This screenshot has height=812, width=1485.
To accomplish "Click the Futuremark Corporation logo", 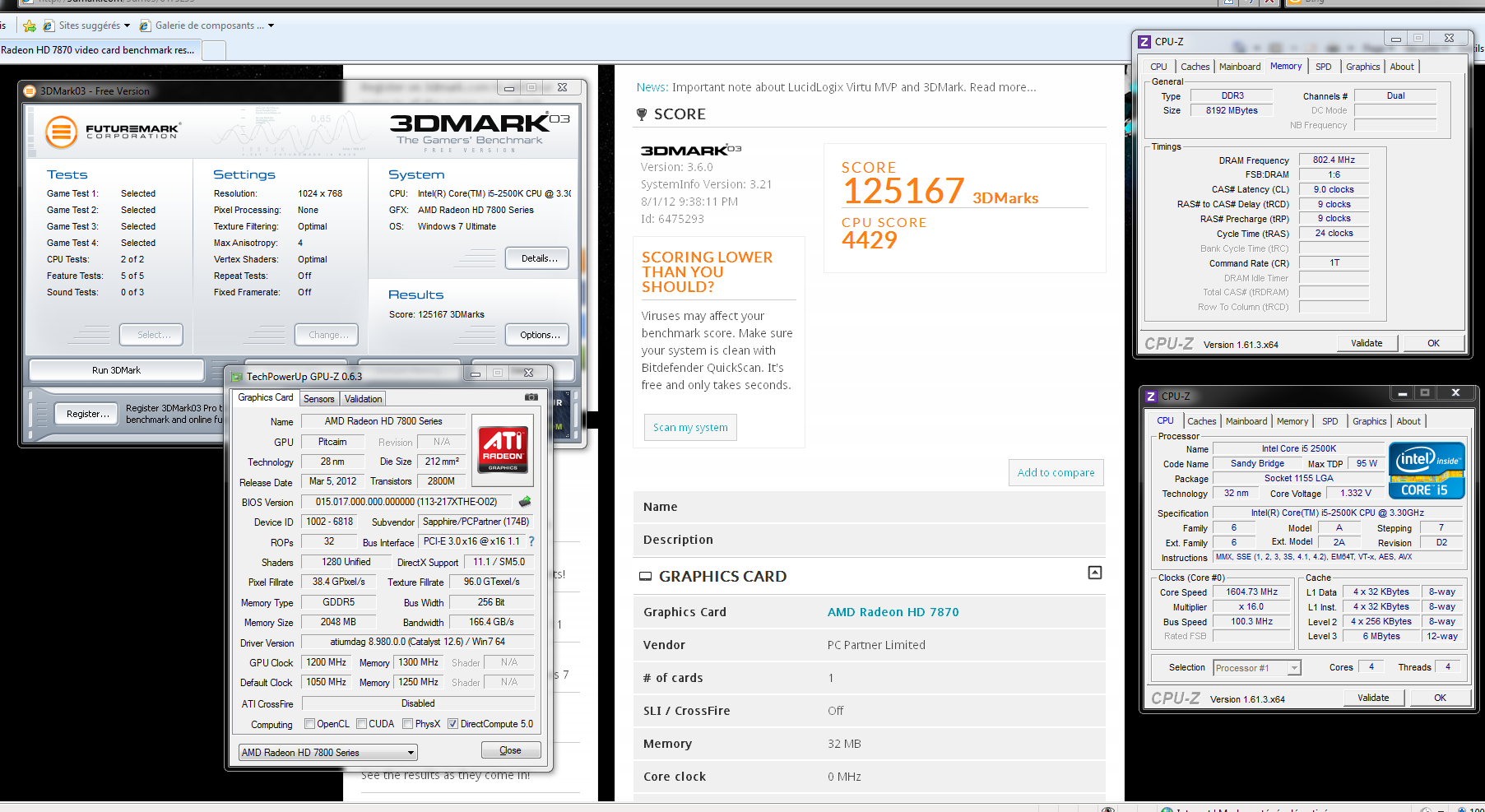I will pyautogui.click(x=113, y=132).
